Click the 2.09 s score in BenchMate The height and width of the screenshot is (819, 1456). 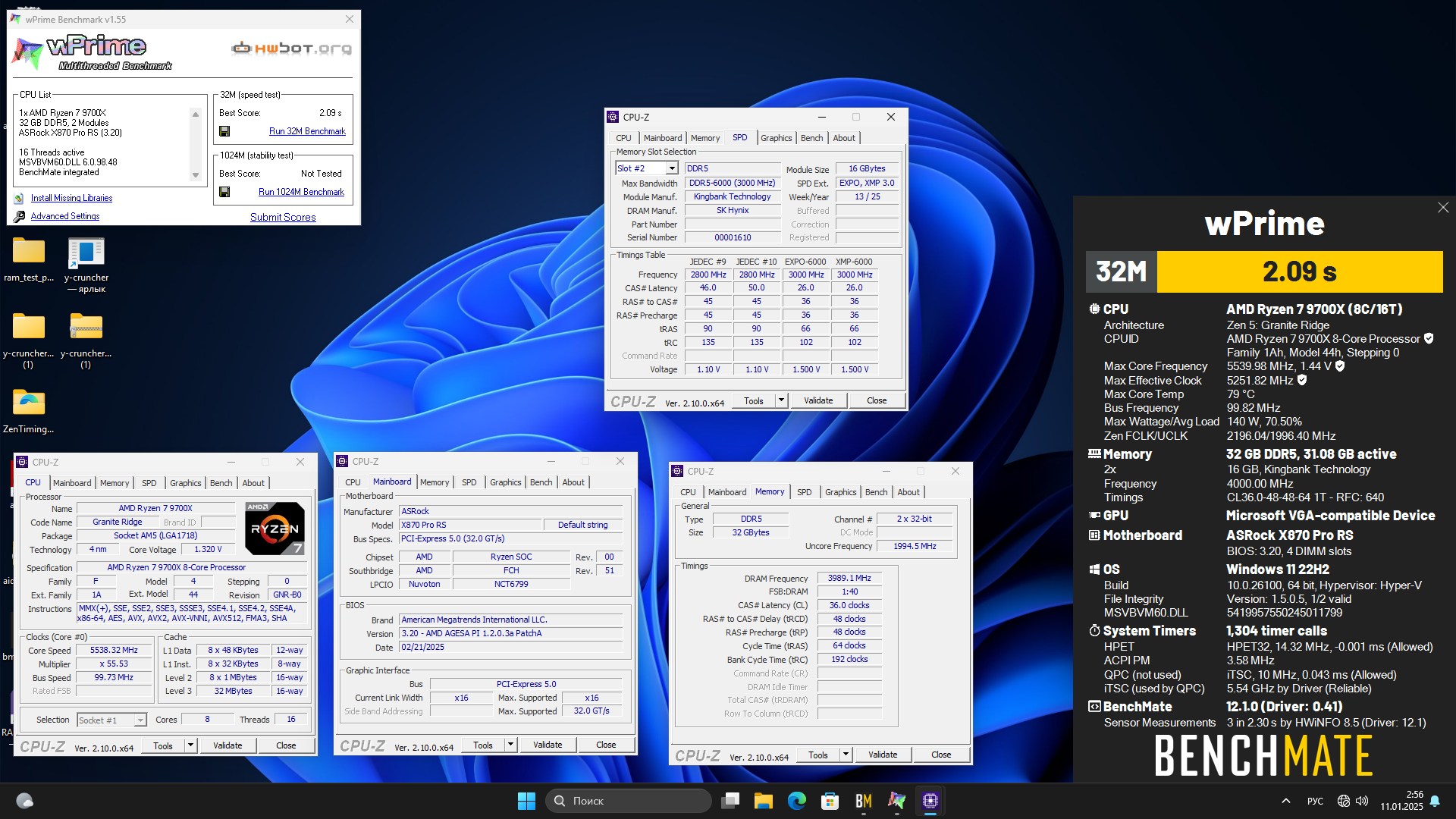pos(1299,271)
